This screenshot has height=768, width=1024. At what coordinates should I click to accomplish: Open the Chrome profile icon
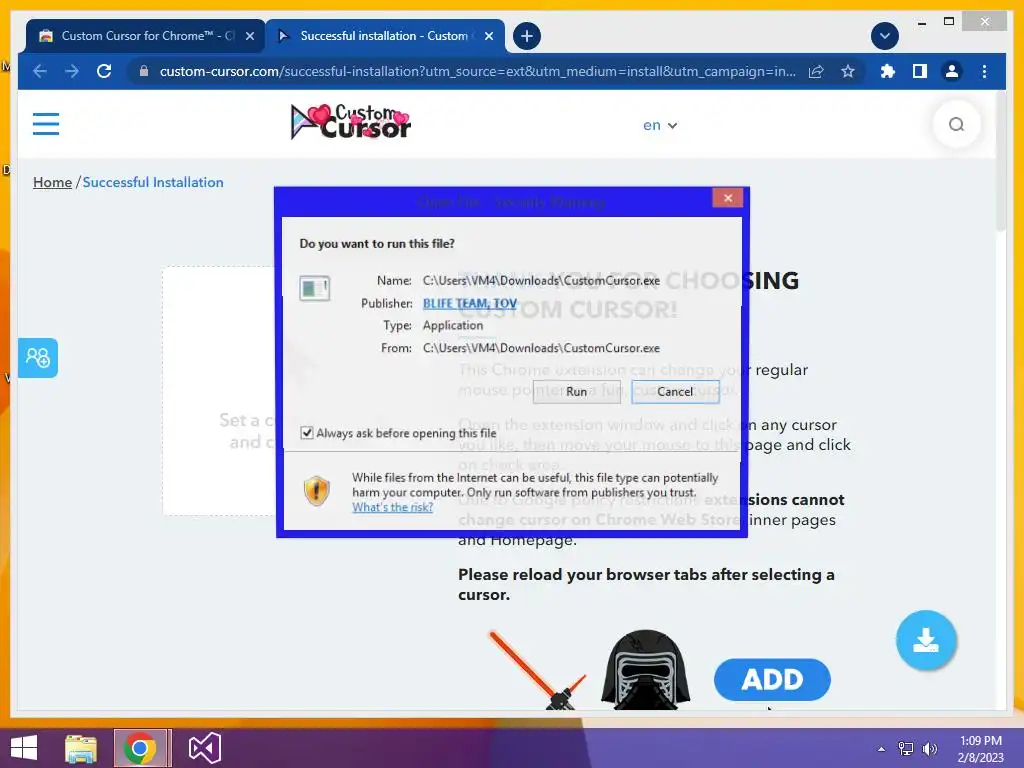coord(952,71)
